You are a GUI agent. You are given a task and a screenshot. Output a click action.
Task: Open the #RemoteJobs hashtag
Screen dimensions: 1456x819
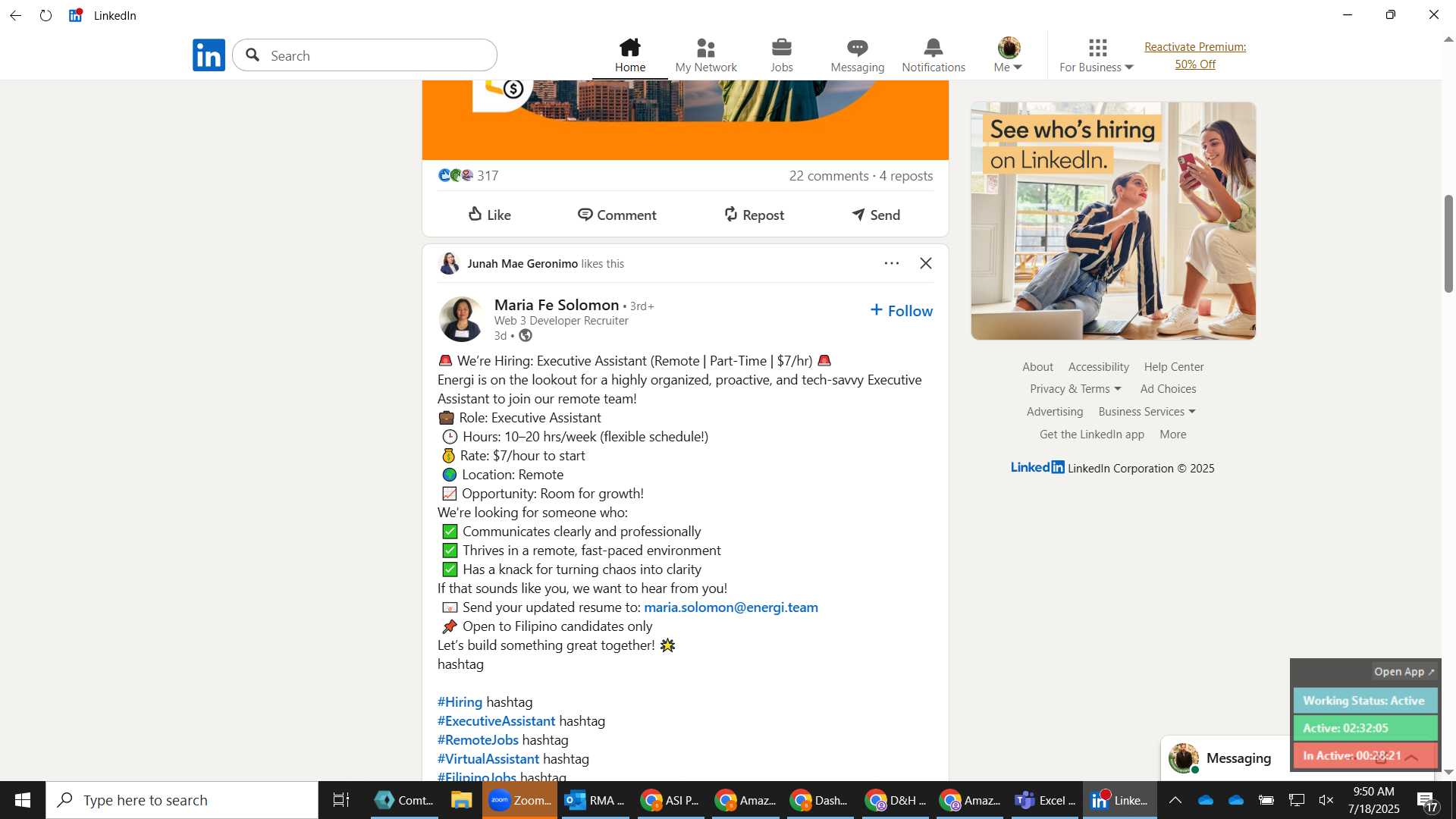(x=478, y=740)
